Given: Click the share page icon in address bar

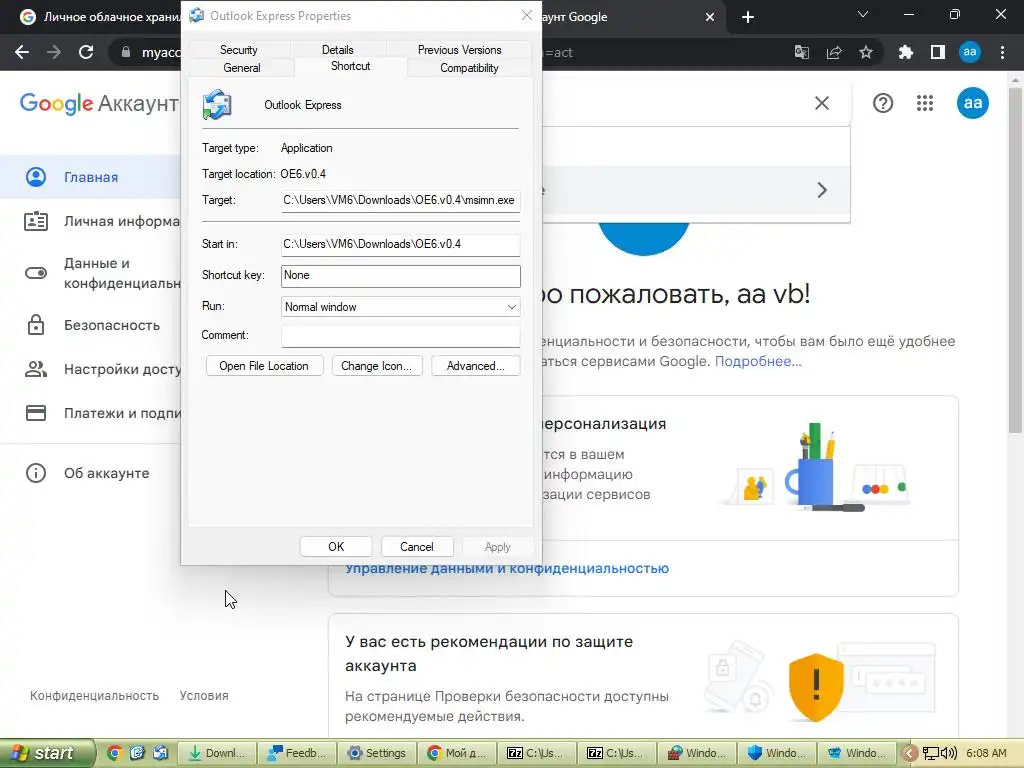Looking at the screenshot, I should [x=834, y=52].
